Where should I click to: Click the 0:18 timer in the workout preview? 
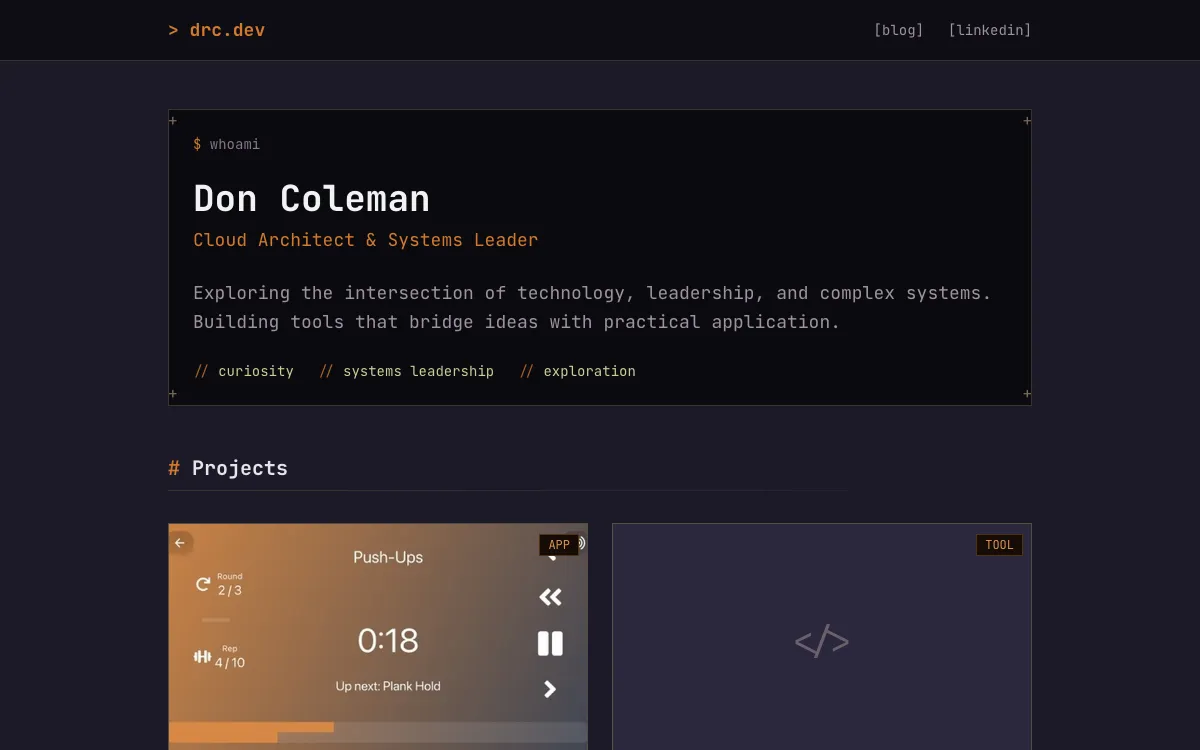(x=388, y=640)
